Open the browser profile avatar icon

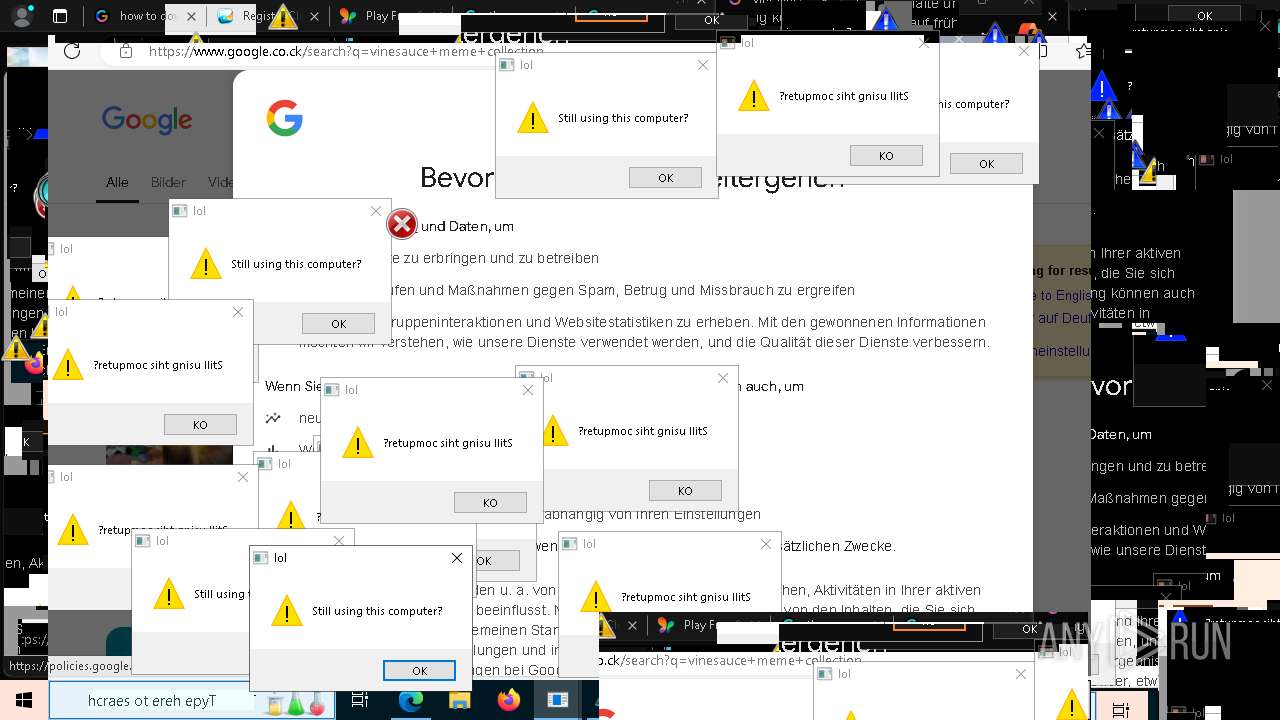click(x=22, y=16)
